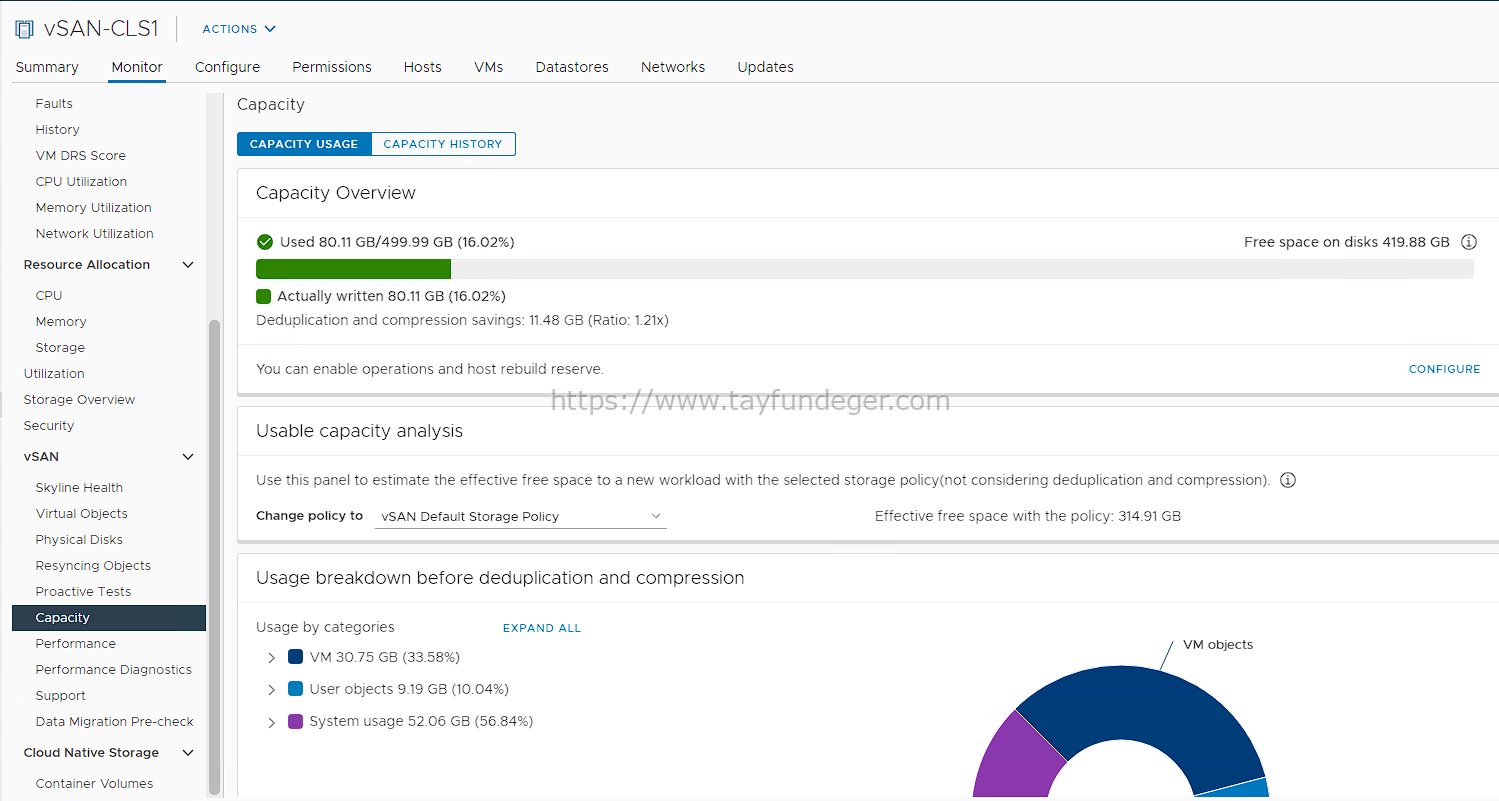Viewport: 1499px width, 801px height.
Task: Click the CONFIGURE link
Action: (1444, 369)
